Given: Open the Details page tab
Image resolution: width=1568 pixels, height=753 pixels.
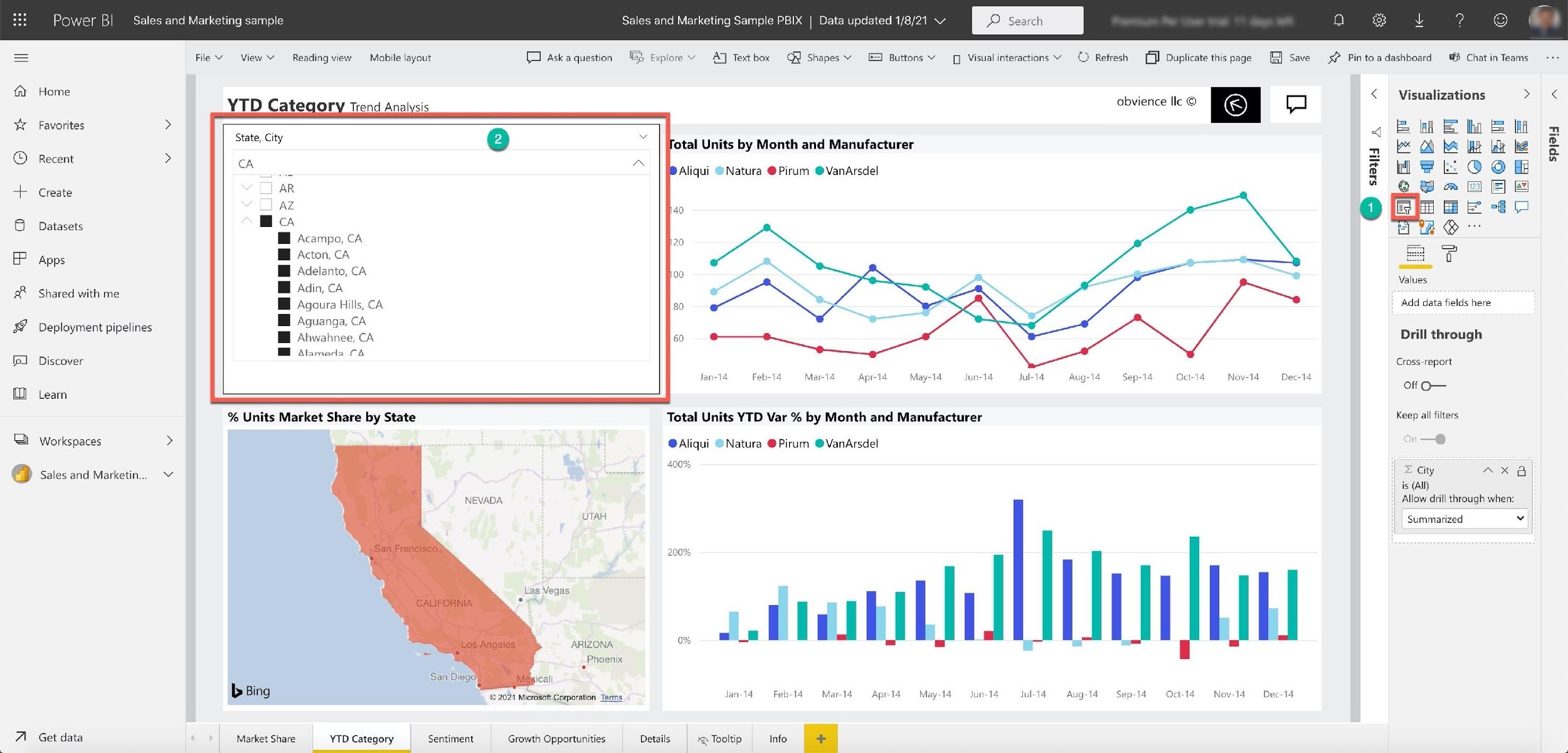Looking at the screenshot, I should coord(655,739).
